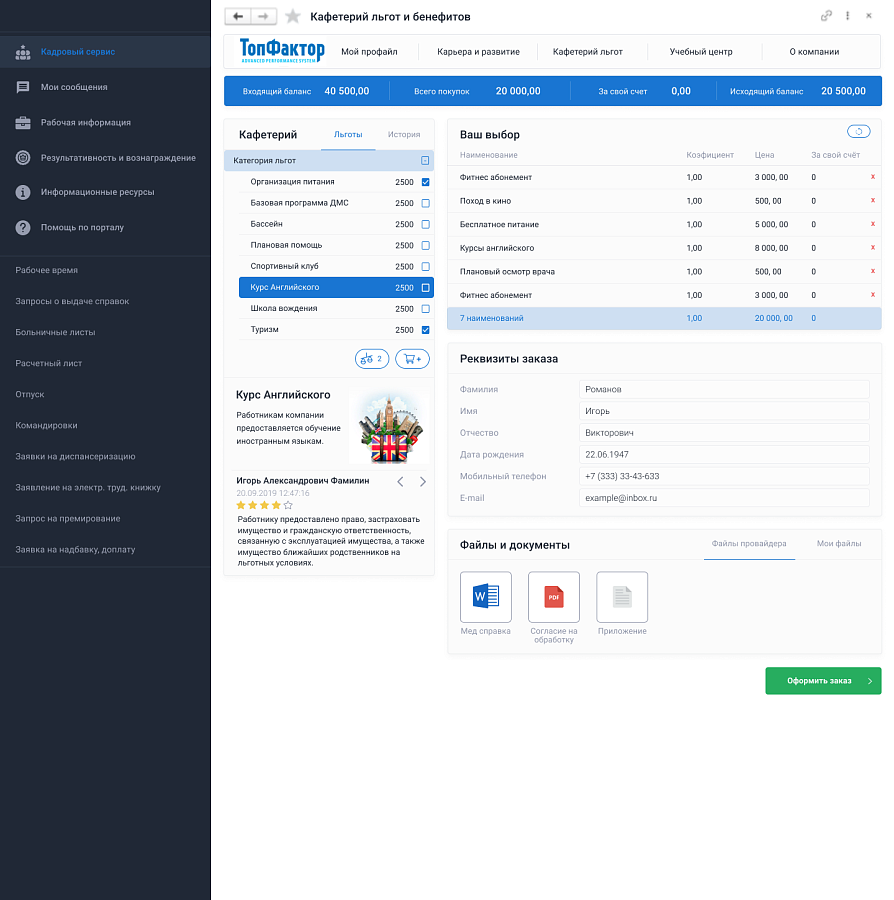The width and height of the screenshot is (894, 900).
Task: Mark page as favorite with star icon
Action: (x=293, y=17)
